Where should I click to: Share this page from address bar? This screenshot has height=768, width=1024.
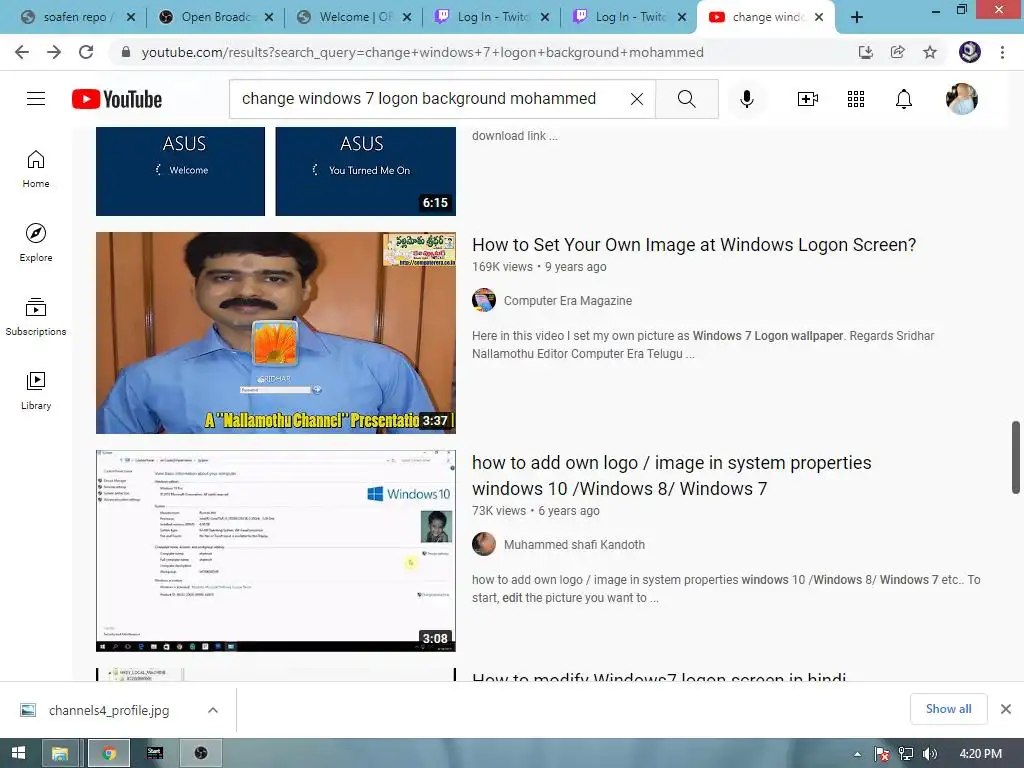pyautogui.click(x=898, y=52)
